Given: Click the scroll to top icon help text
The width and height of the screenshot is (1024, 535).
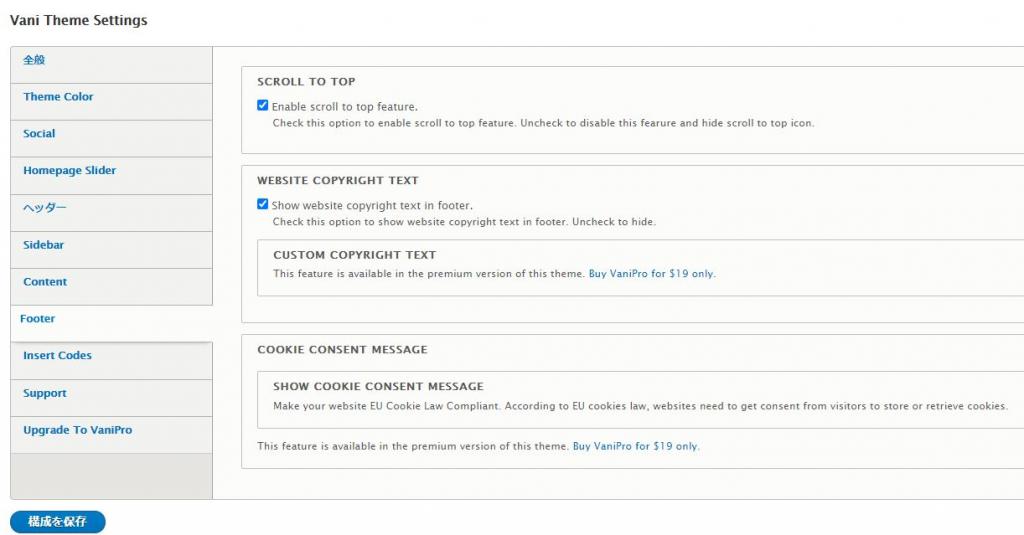Looking at the screenshot, I should [x=543, y=123].
